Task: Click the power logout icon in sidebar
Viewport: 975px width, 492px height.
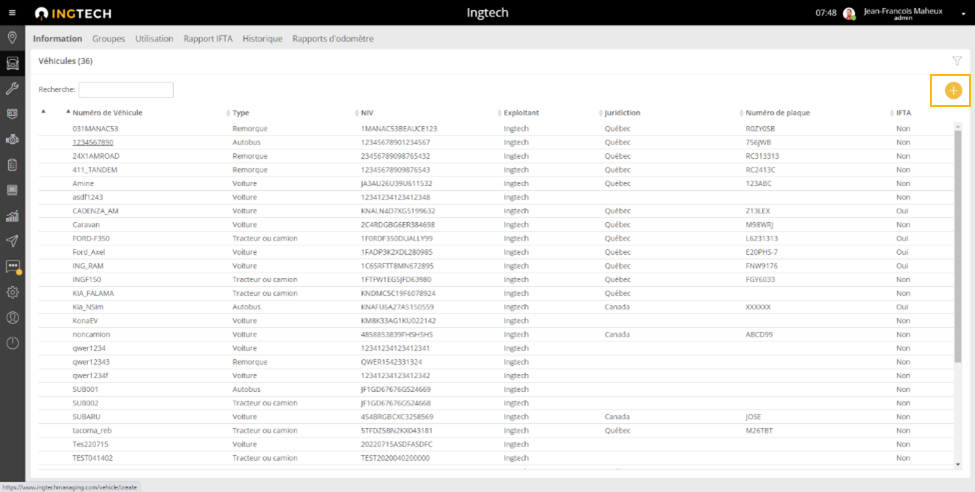Action: point(12,343)
